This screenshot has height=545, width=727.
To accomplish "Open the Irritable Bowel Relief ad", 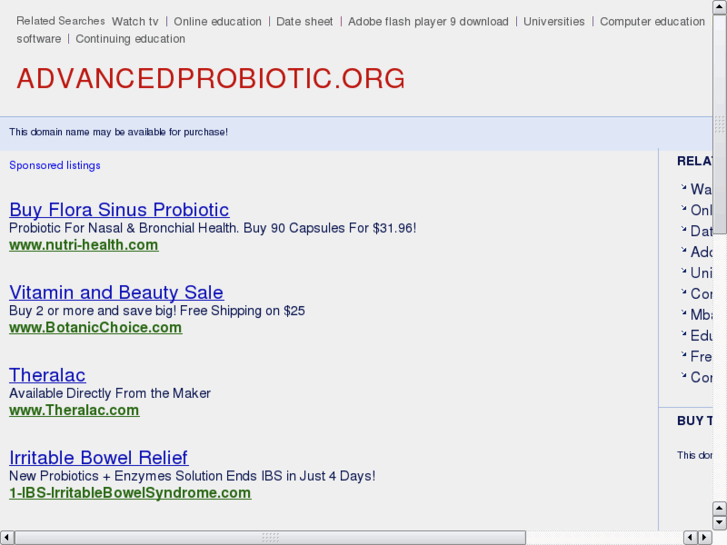I will tap(99, 457).
